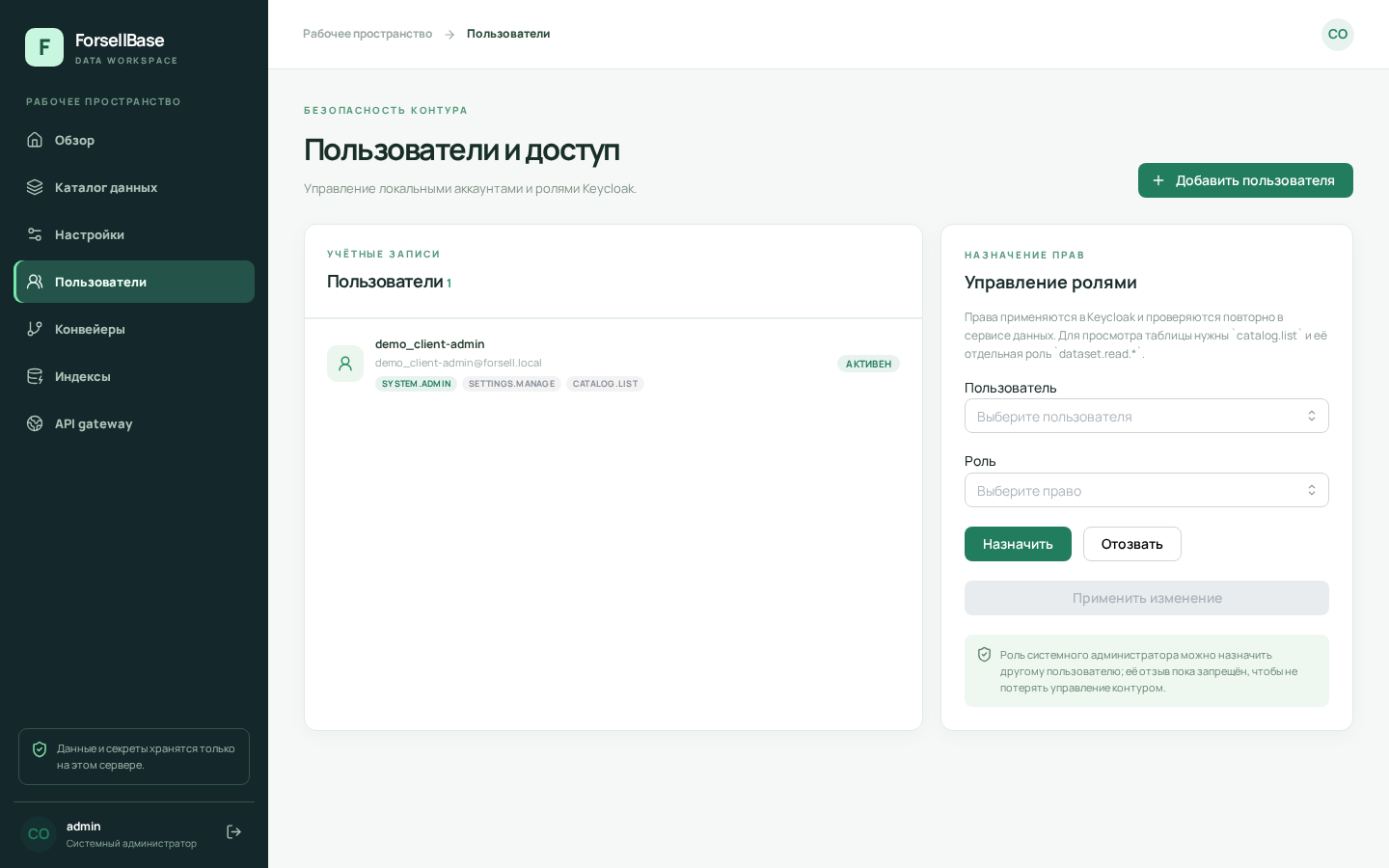
Task: Click the Каталог данных layers icon
Action: tap(35, 187)
